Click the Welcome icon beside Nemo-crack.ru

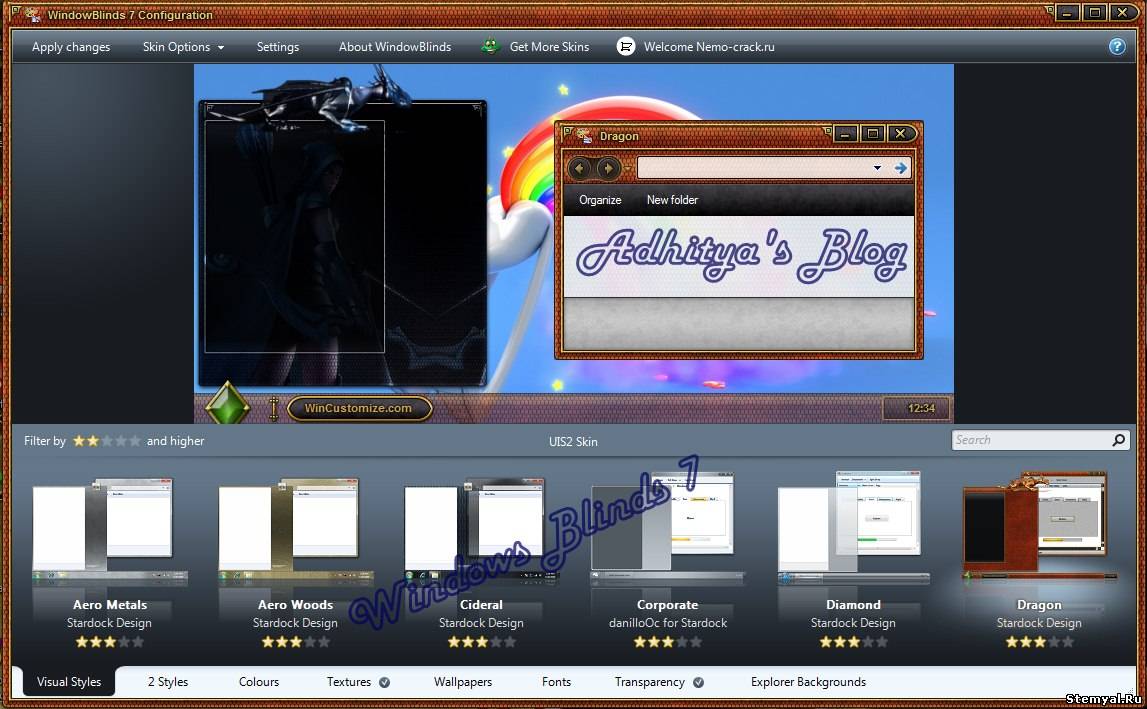click(x=625, y=46)
